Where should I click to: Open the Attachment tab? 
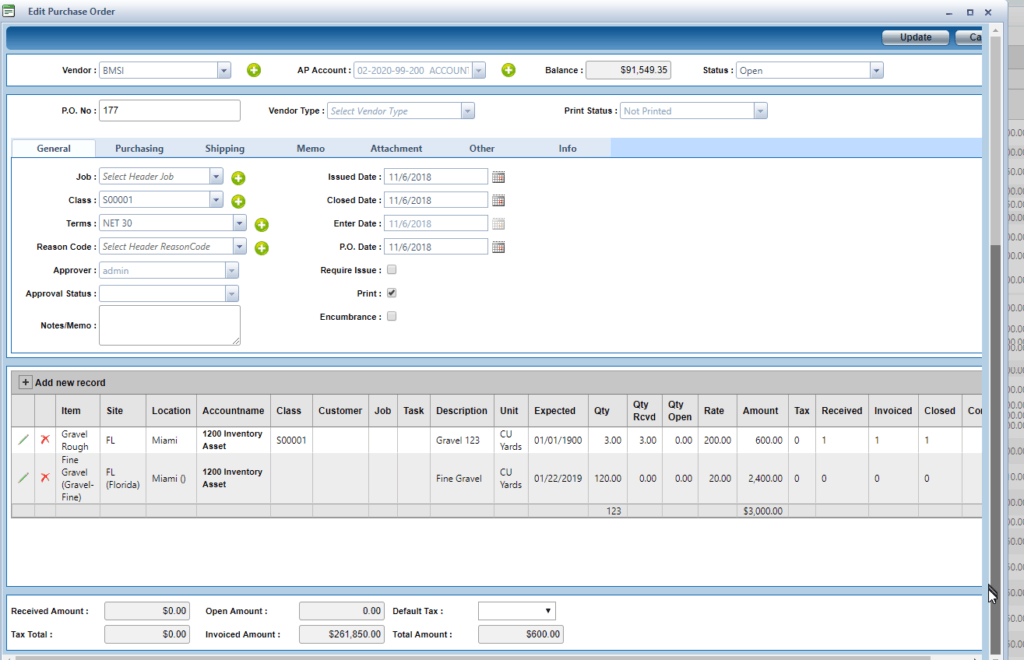pos(396,148)
